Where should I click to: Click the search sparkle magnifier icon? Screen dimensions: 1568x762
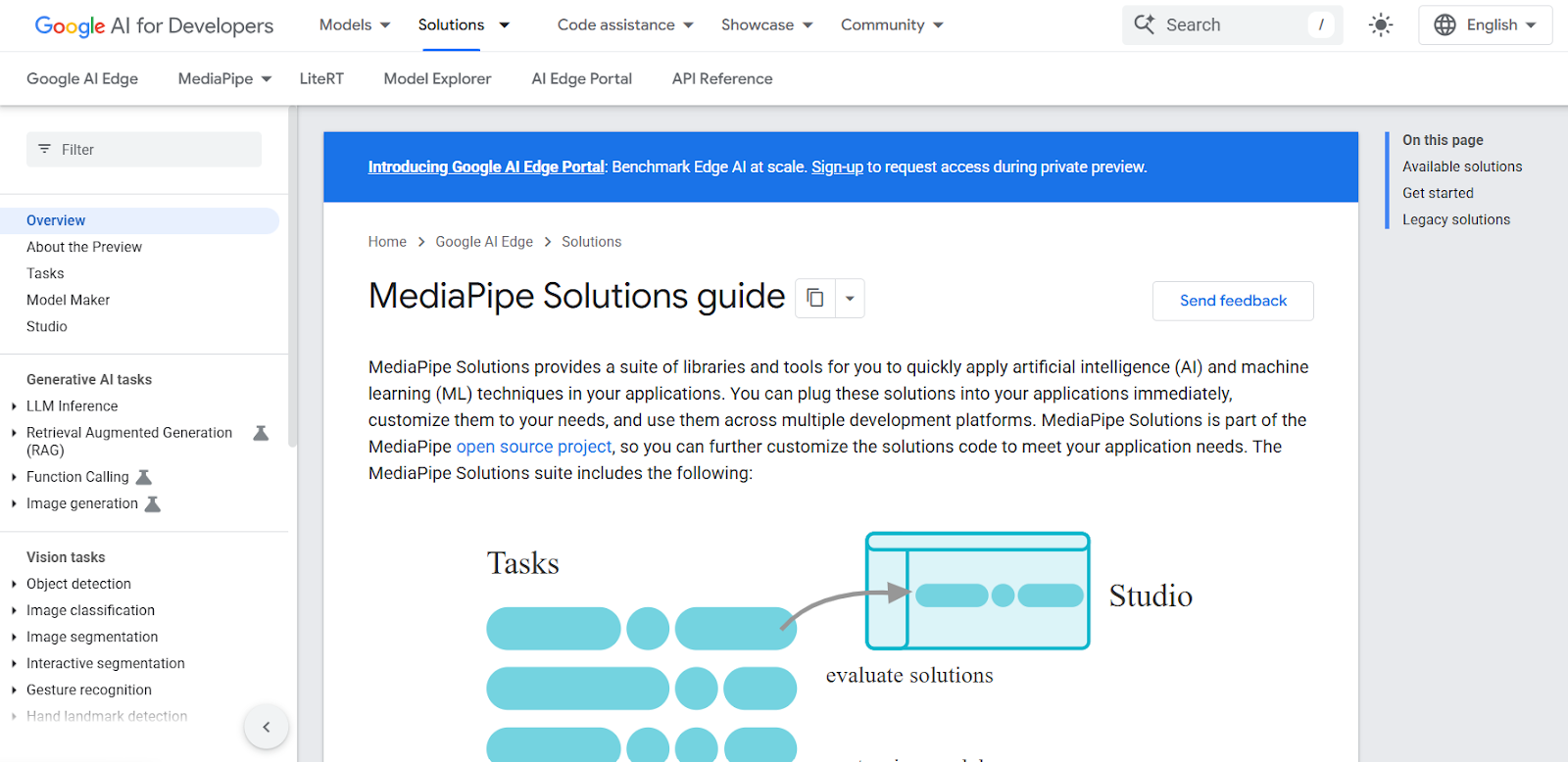coord(1145,24)
